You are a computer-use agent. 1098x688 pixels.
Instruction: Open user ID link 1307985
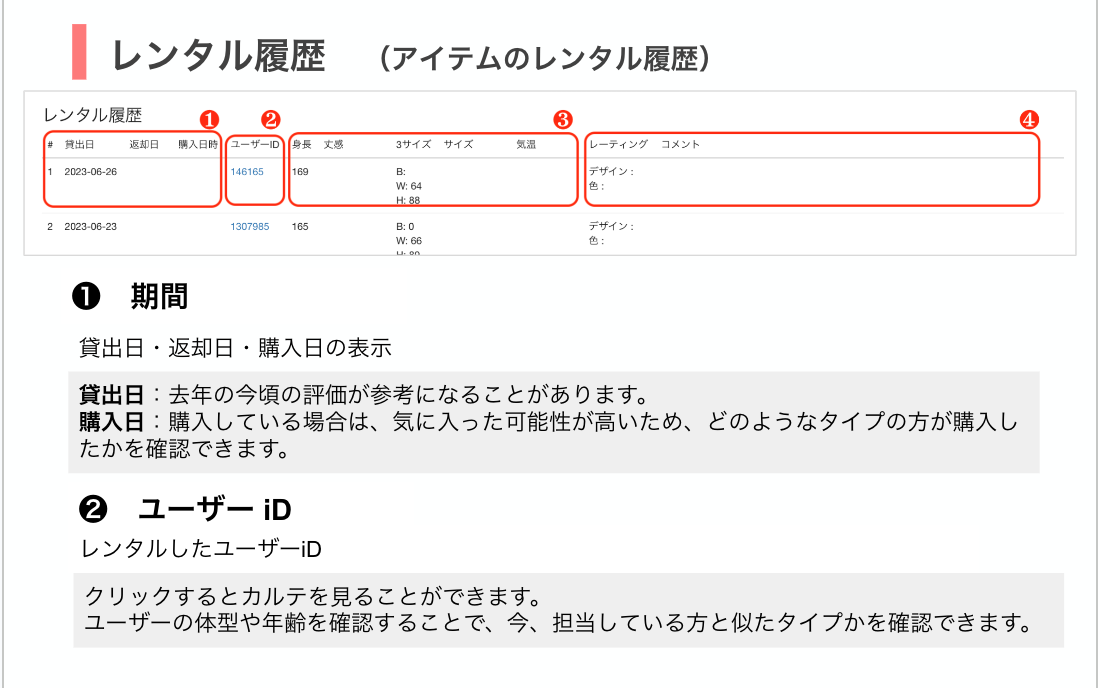pos(250,227)
